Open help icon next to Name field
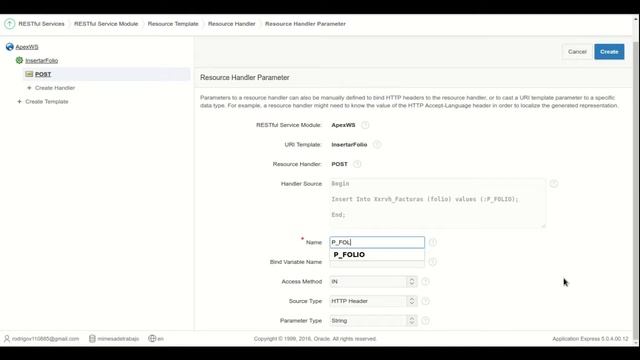 click(x=433, y=242)
